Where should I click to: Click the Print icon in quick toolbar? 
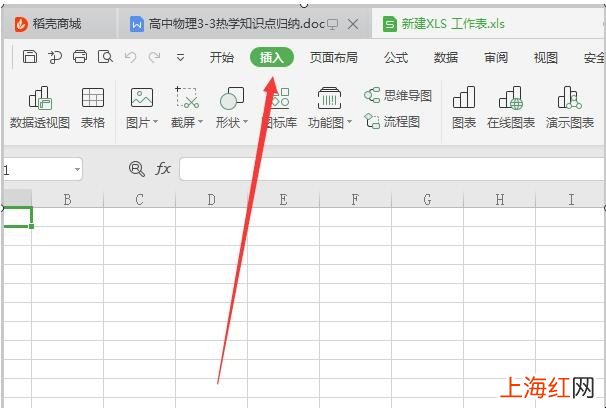click(x=80, y=57)
